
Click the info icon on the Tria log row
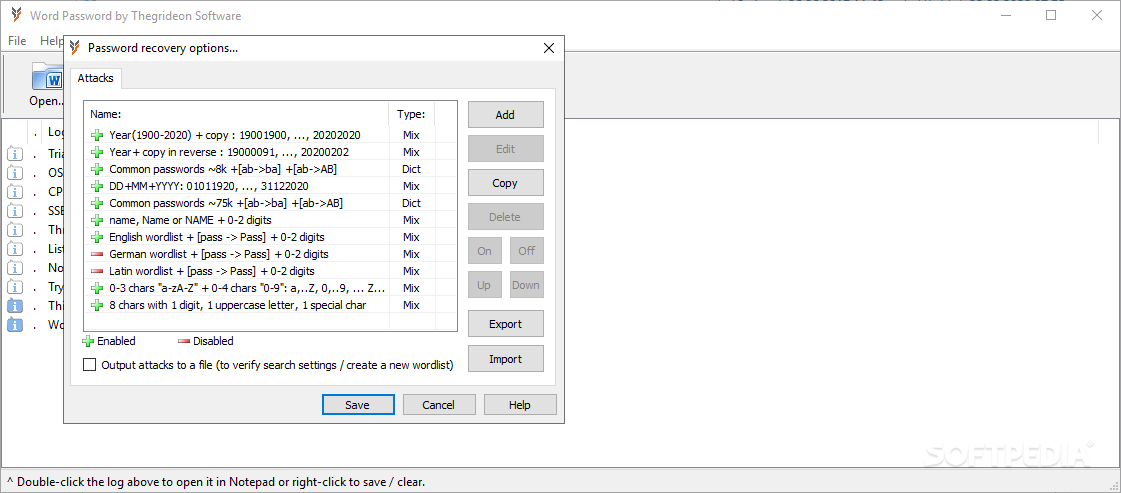pos(15,154)
